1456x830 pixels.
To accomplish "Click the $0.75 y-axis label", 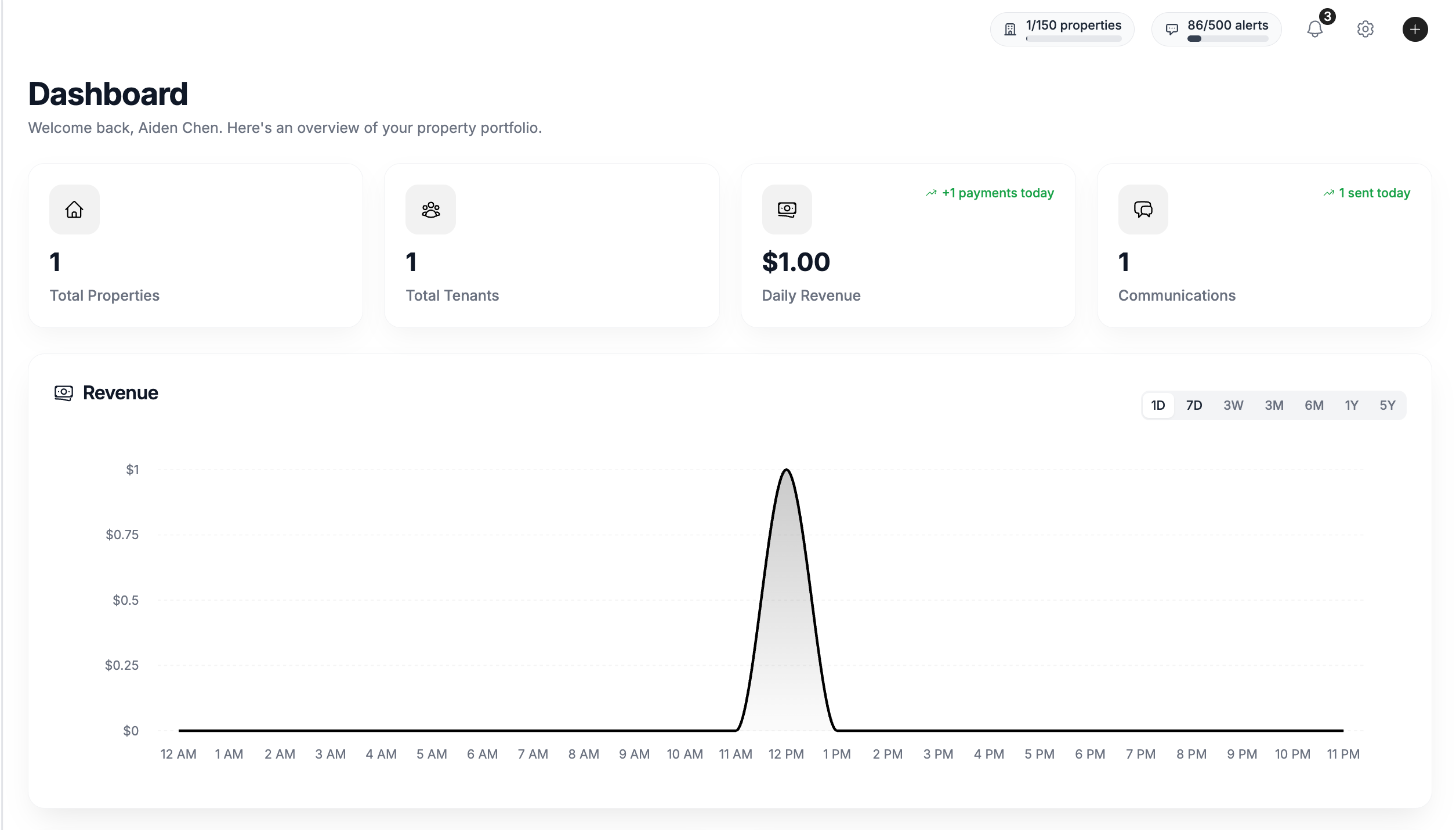I will (122, 535).
